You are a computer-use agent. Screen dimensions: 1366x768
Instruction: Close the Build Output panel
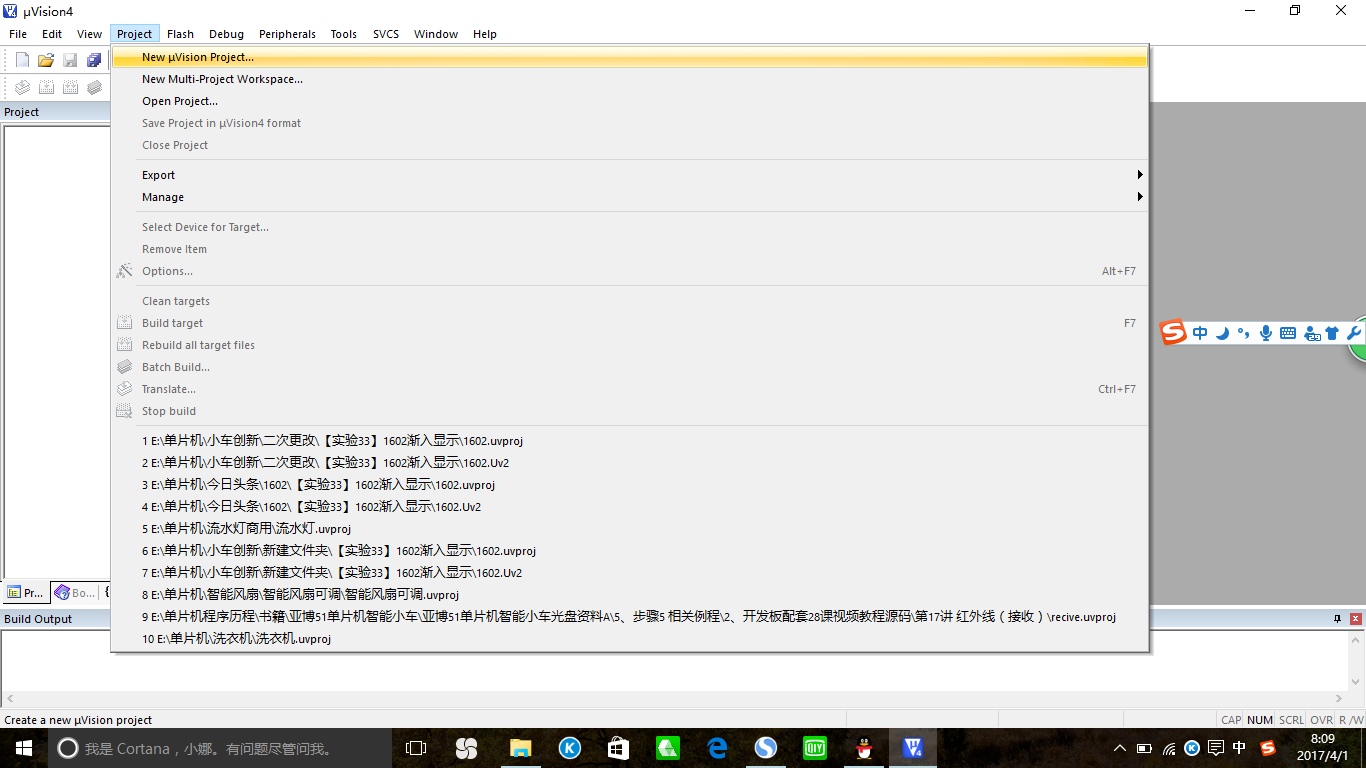pyautogui.click(x=1355, y=619)
